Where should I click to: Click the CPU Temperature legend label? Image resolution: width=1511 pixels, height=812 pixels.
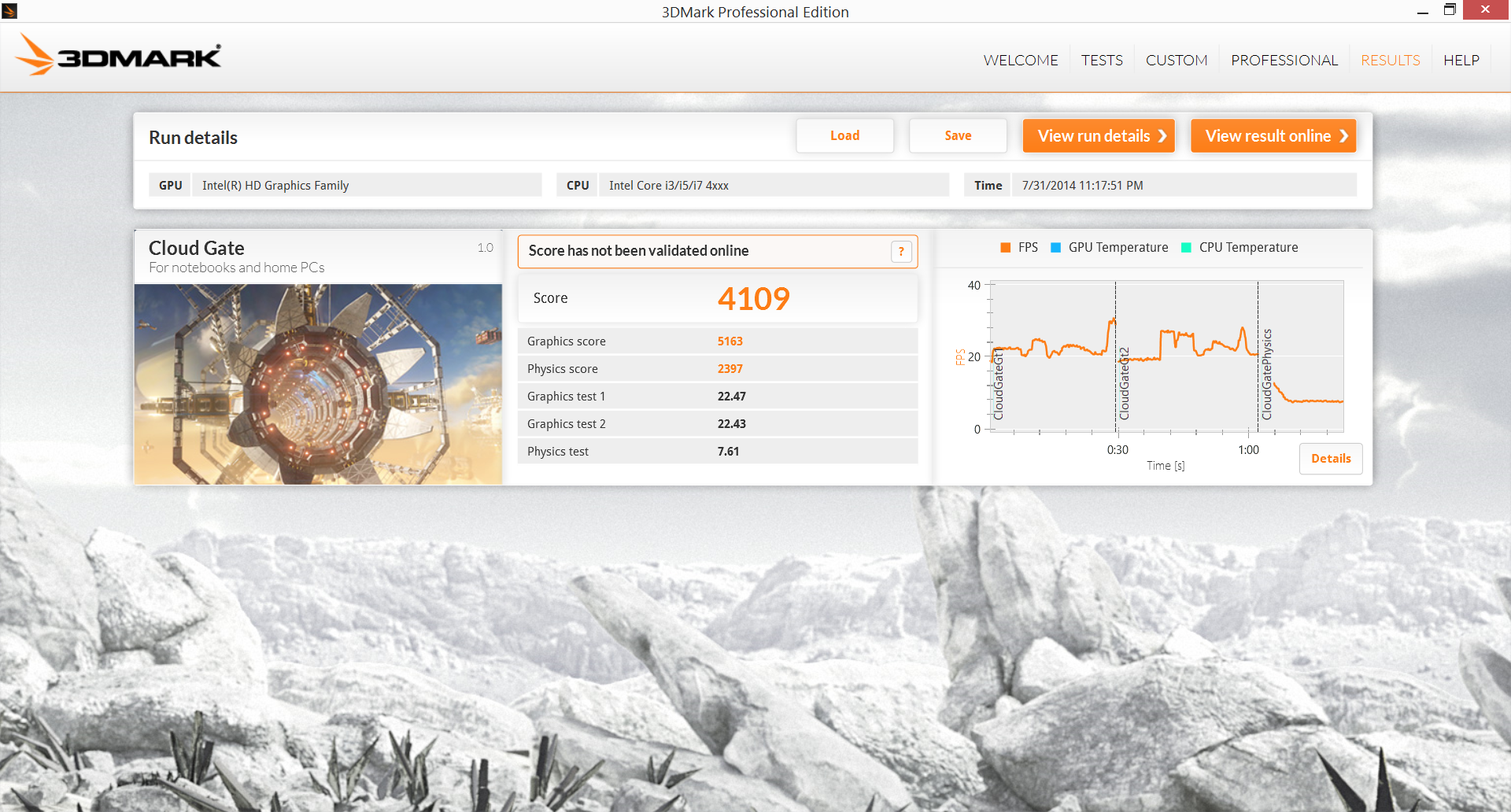tap(1248, 247)
